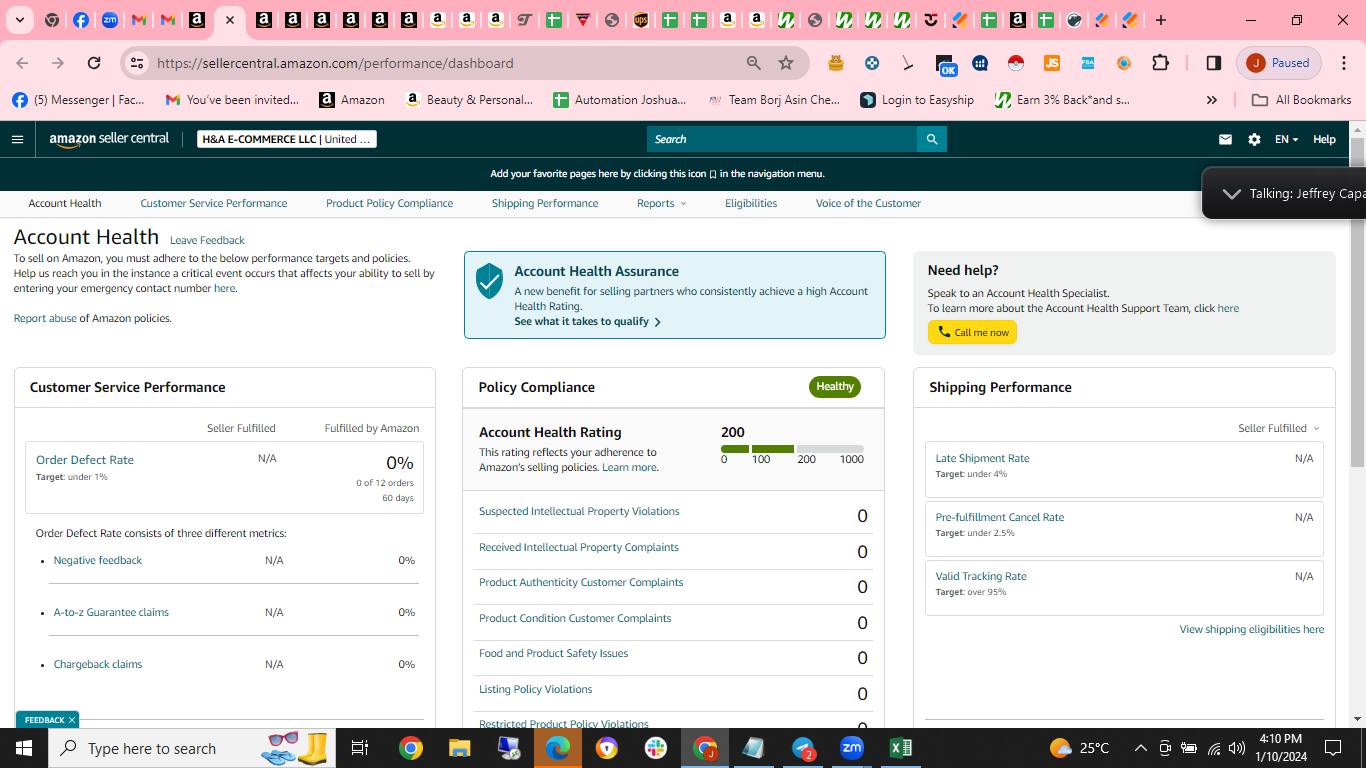Open See what it takes to qualify
The image size is (1366, 768).
[x=587, y=322]
